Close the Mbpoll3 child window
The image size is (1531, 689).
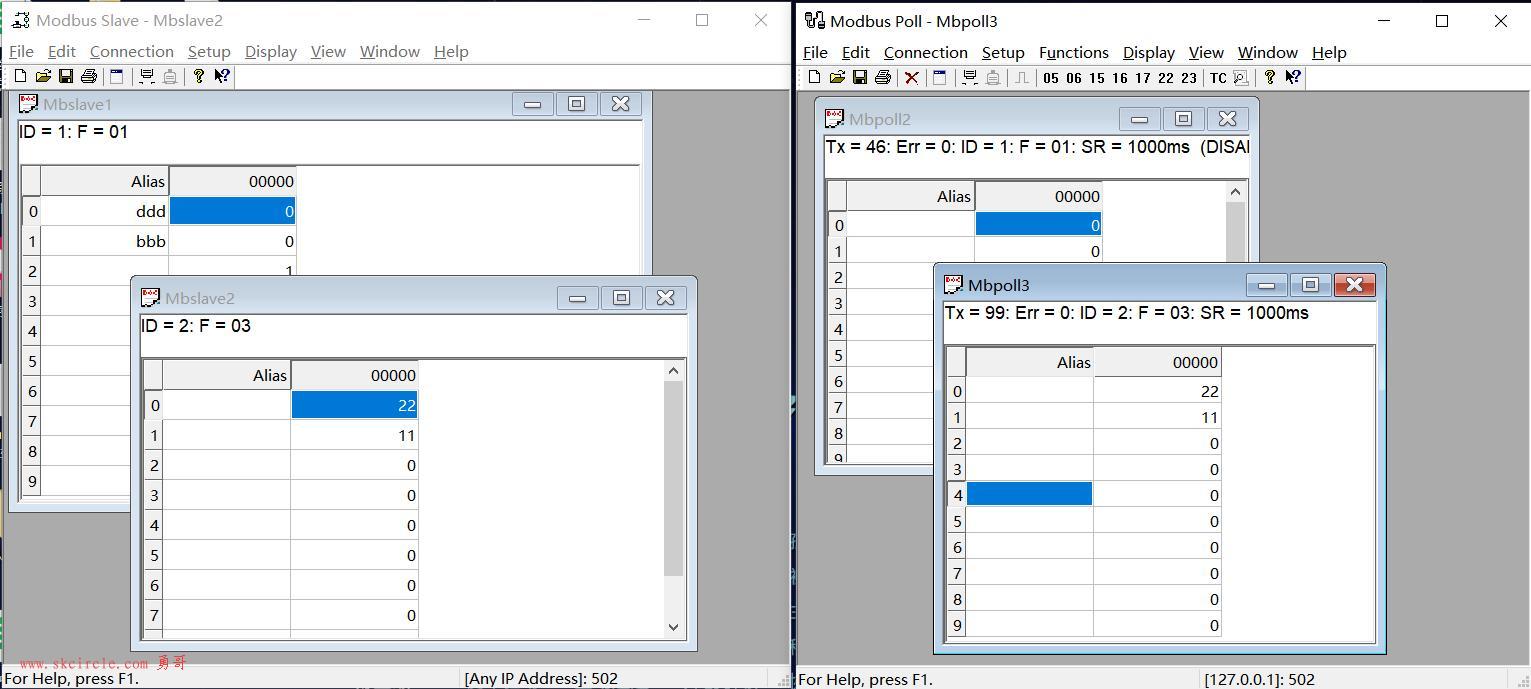tap(1354, 285)
